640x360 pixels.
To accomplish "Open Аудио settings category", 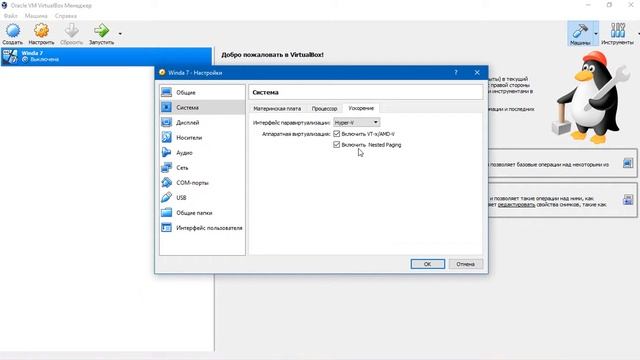I will pyautogui.click(x=202, y=153).
